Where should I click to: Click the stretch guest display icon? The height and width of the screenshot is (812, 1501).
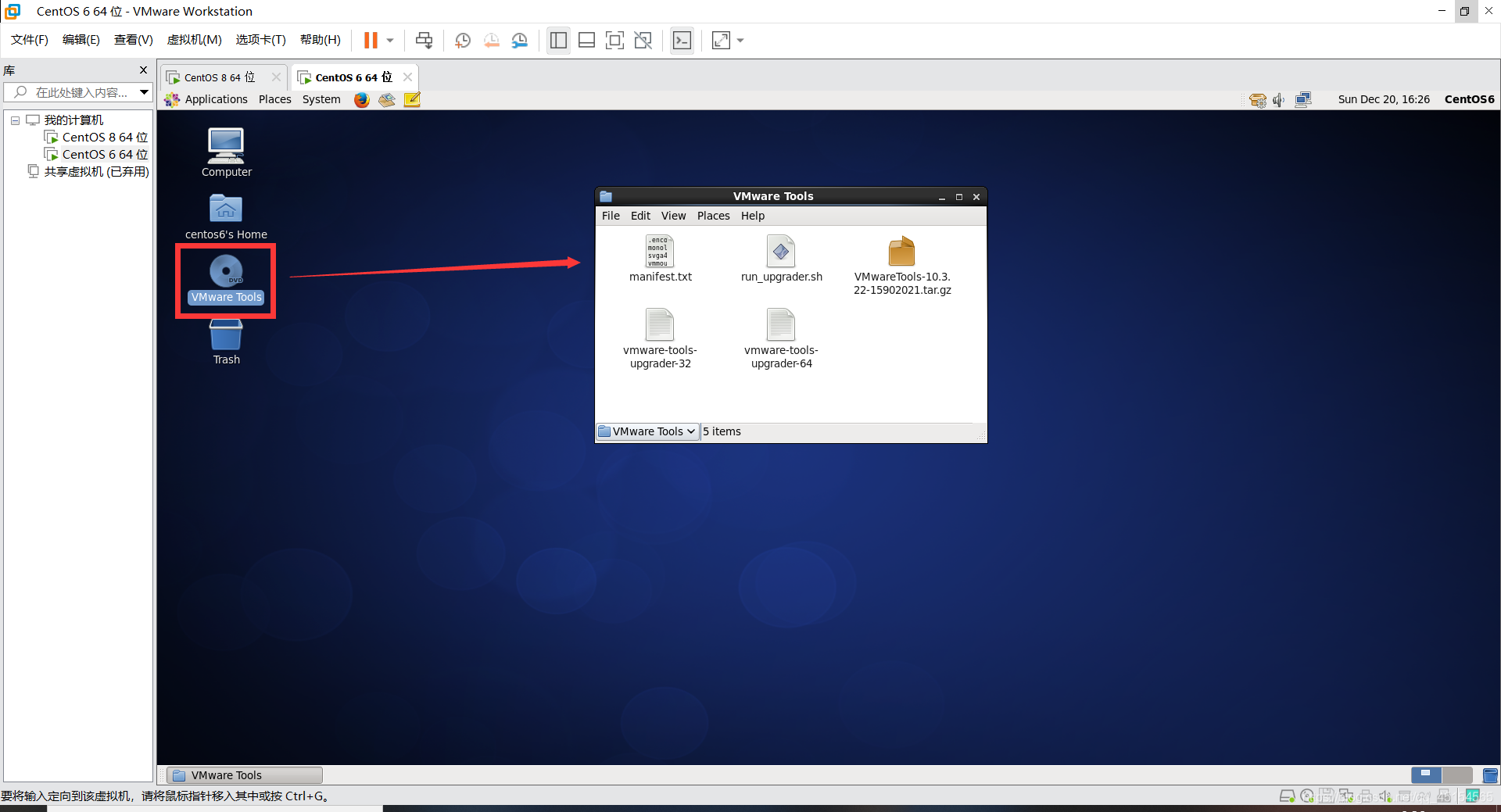tap(721, 40)
